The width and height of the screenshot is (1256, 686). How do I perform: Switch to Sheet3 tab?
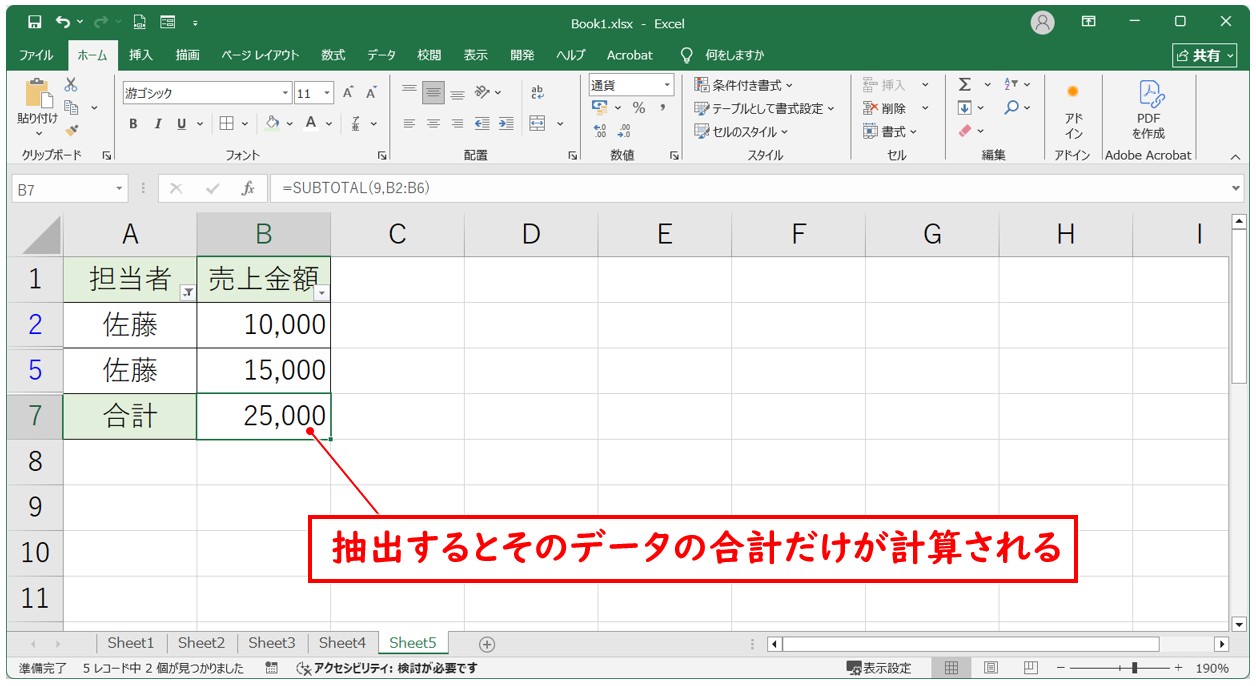point(271,643)
